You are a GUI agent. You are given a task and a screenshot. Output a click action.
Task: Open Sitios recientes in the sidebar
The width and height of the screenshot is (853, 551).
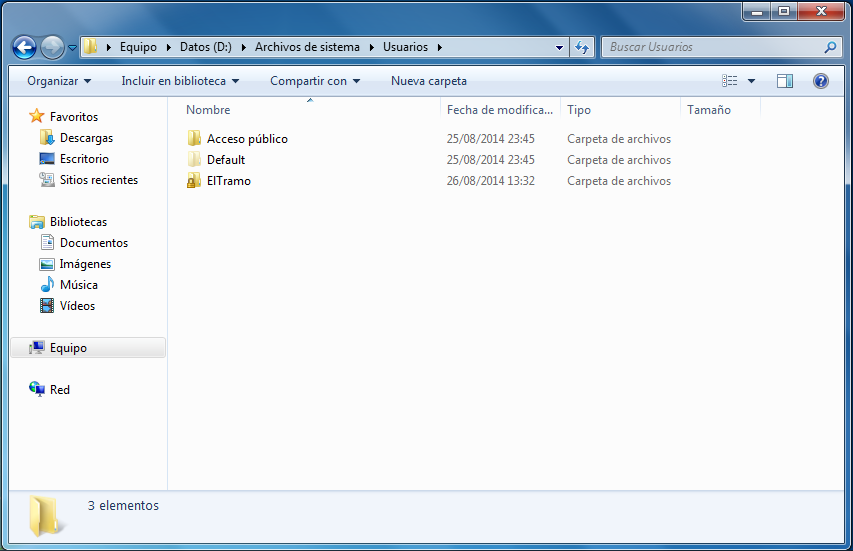(x=99, y=180)
